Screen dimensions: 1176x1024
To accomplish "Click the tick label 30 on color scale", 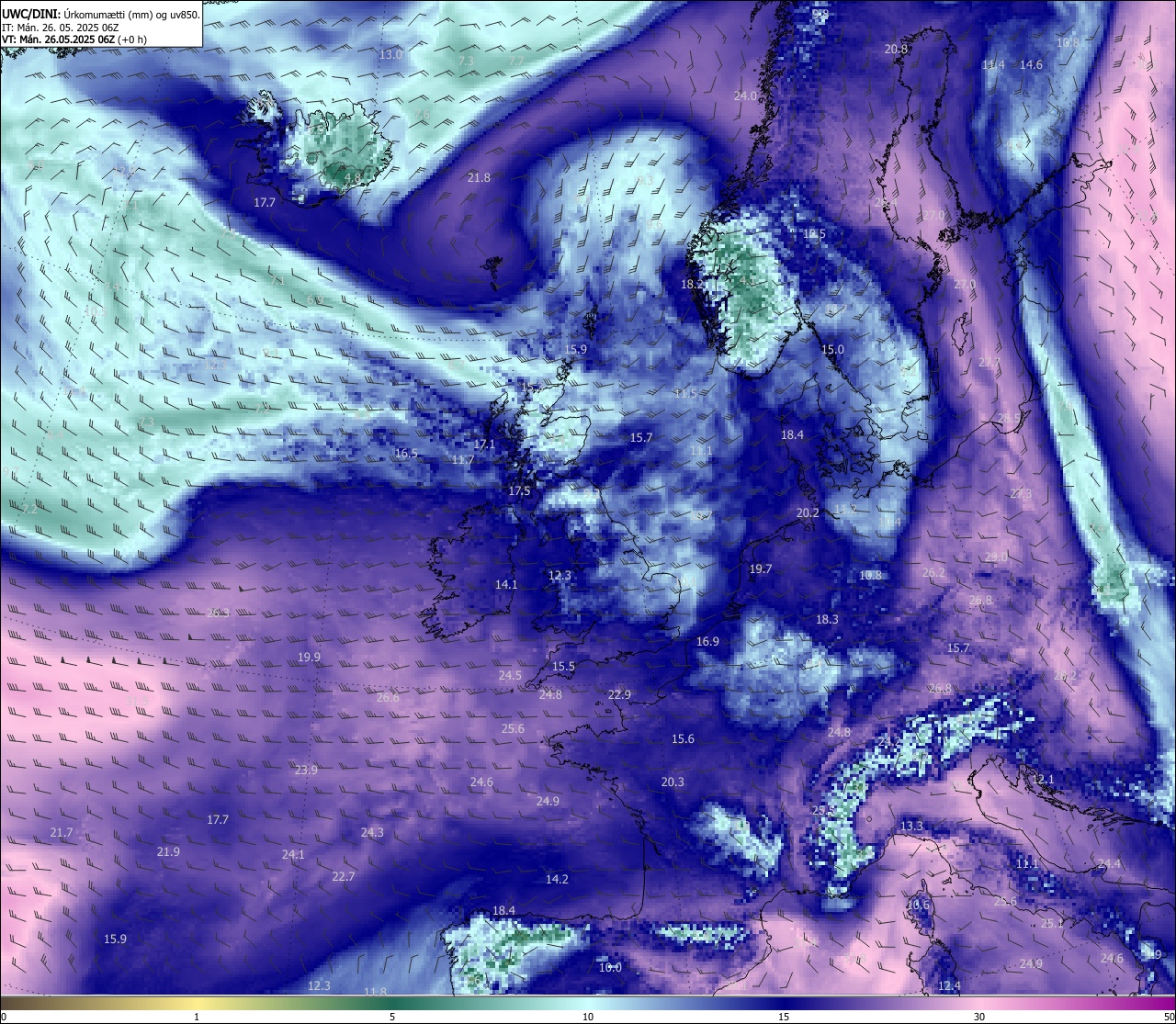I will click(x=979, y=1017).
